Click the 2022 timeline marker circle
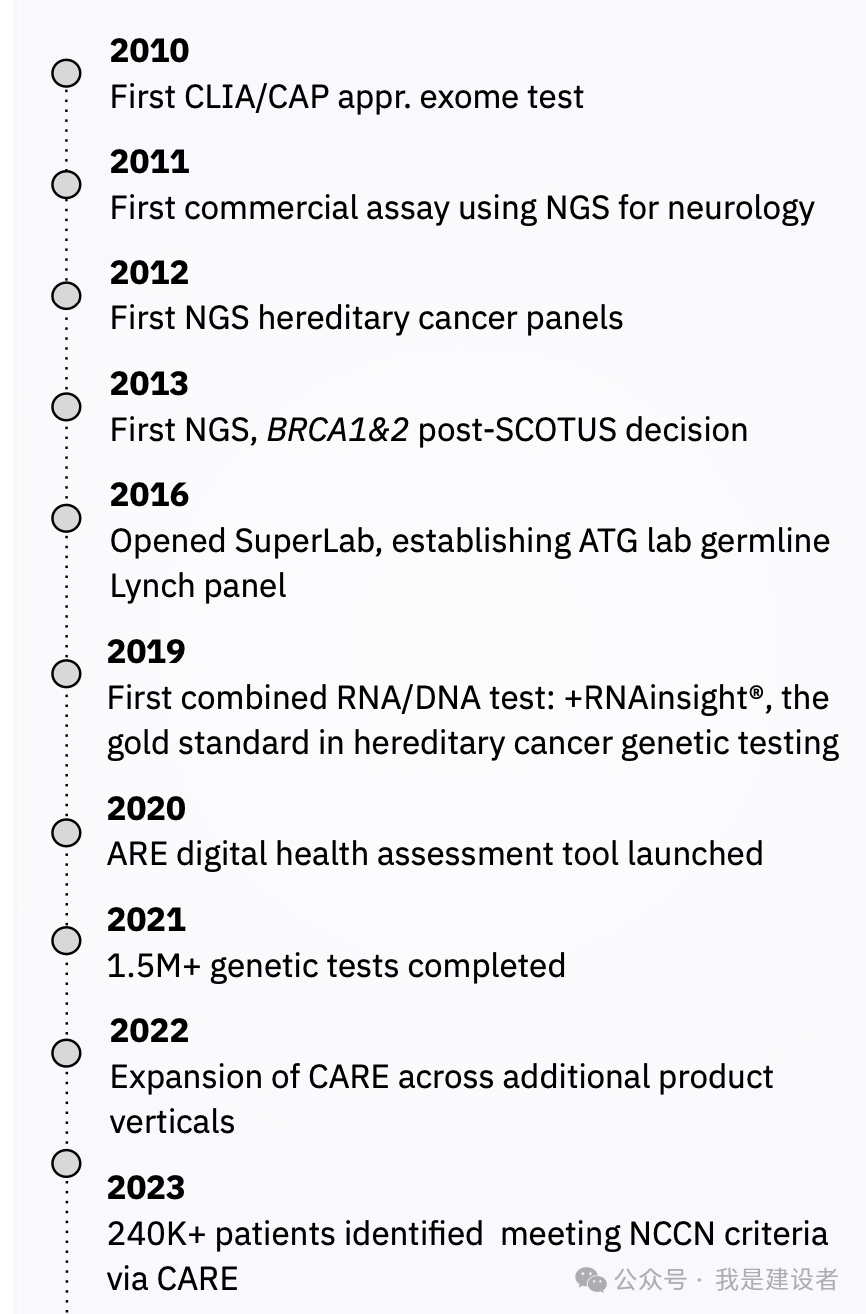866x1314 pixels. coord(66,1053)
